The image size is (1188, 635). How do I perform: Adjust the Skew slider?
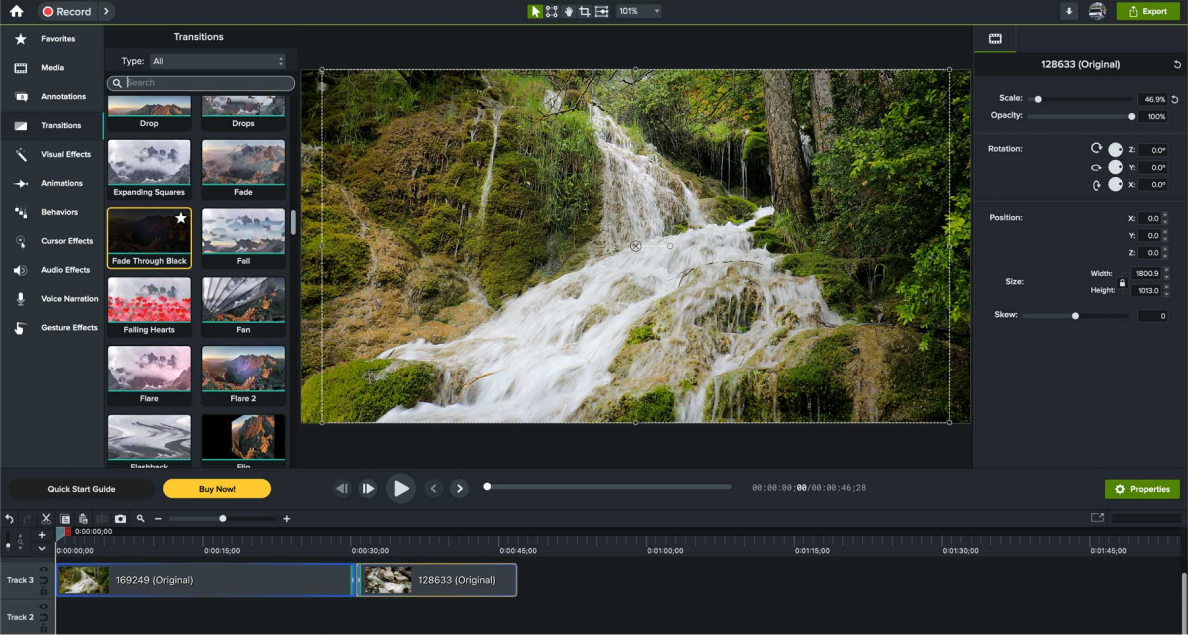click(1075, 315)
